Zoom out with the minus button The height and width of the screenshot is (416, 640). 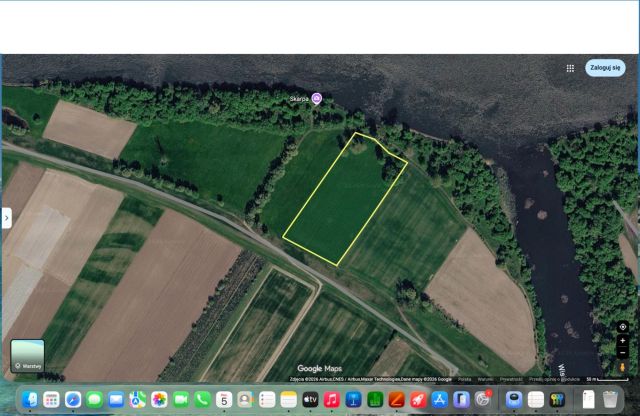click(622, 353)
